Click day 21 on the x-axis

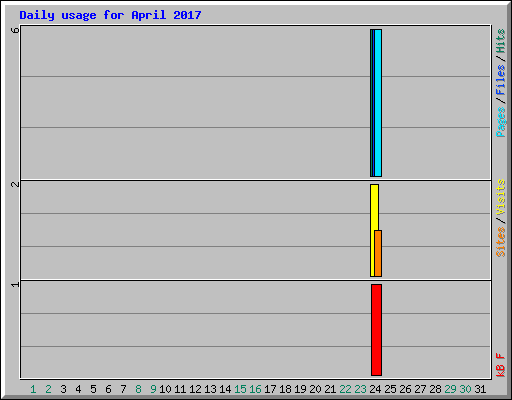[x=330, y=389]
